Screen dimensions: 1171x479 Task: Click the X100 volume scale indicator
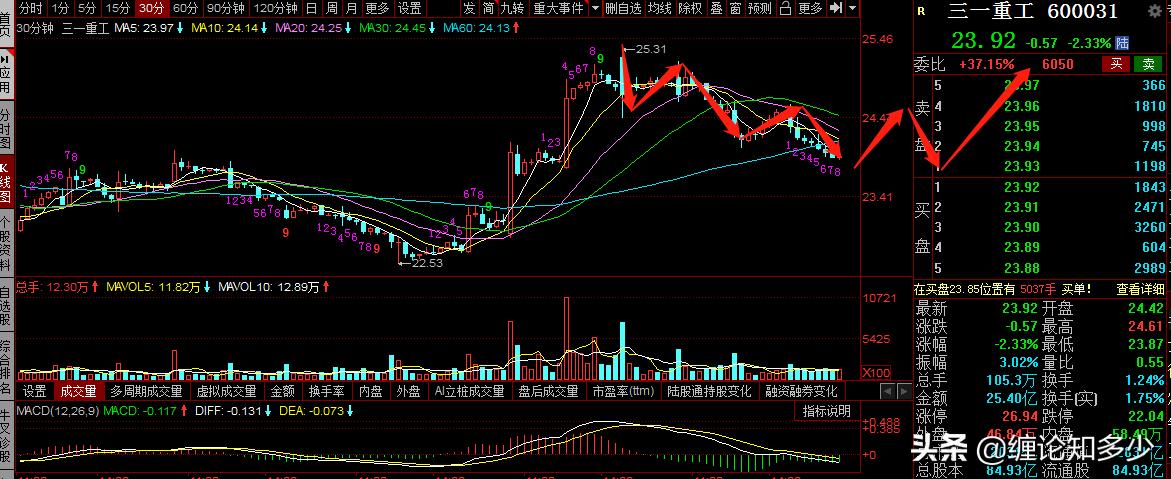875,373
